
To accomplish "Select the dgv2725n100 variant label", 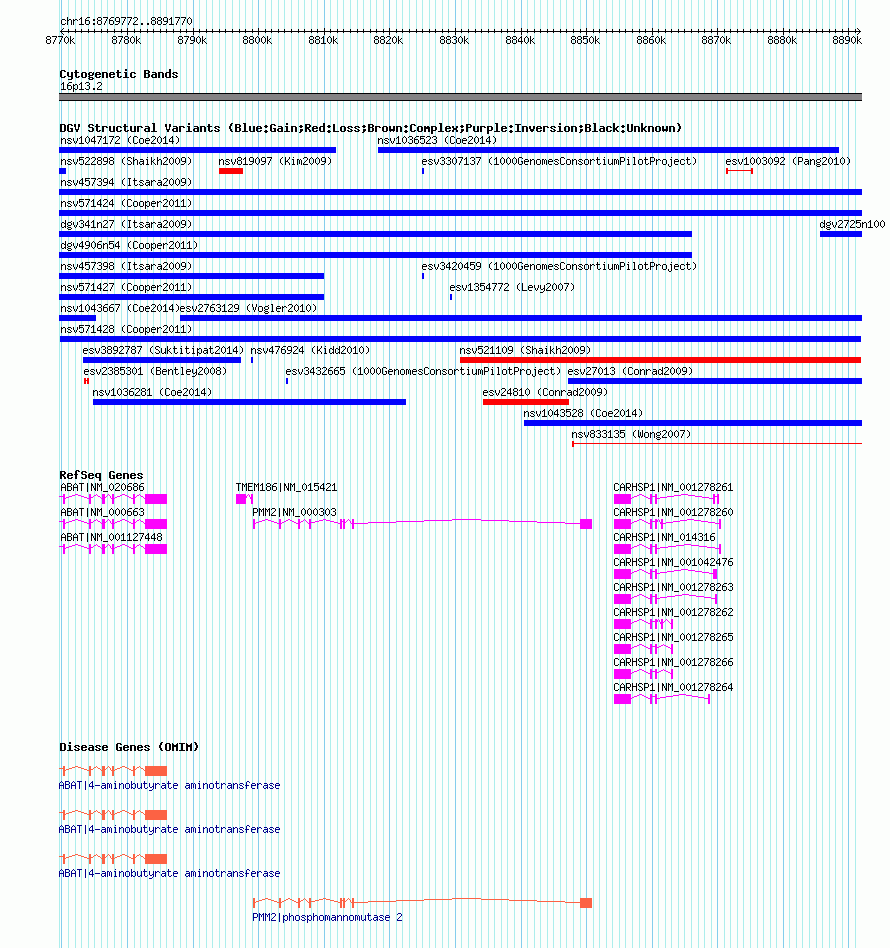I will [x=852, y=224].
